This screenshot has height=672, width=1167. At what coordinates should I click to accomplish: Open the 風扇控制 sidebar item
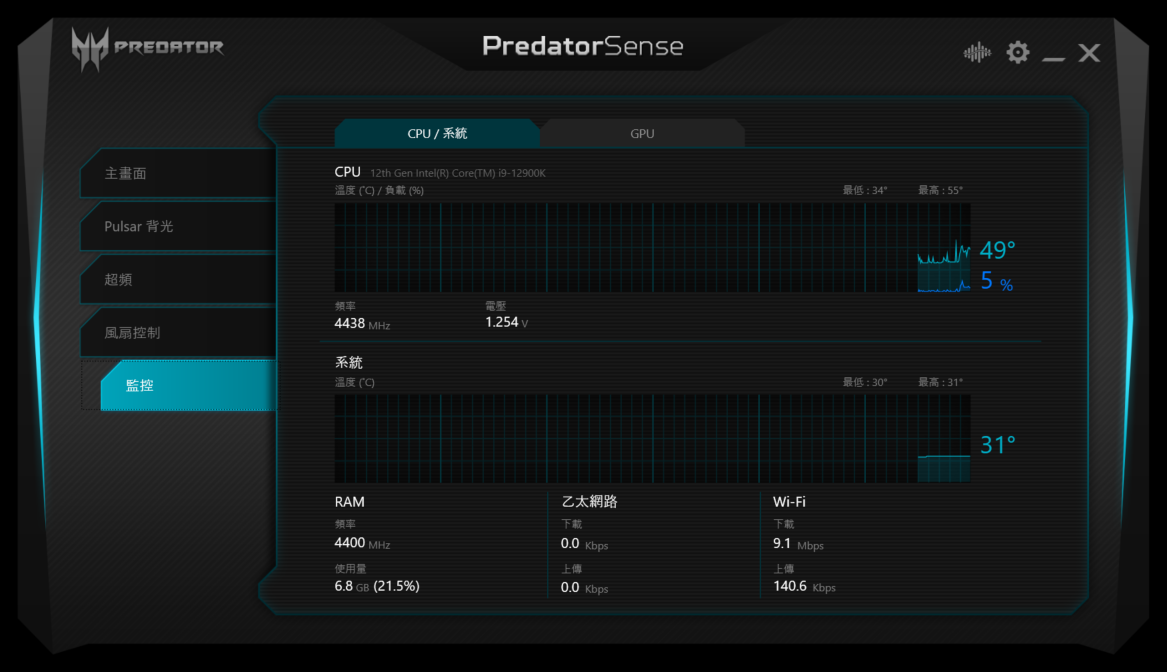click(179, 333)
